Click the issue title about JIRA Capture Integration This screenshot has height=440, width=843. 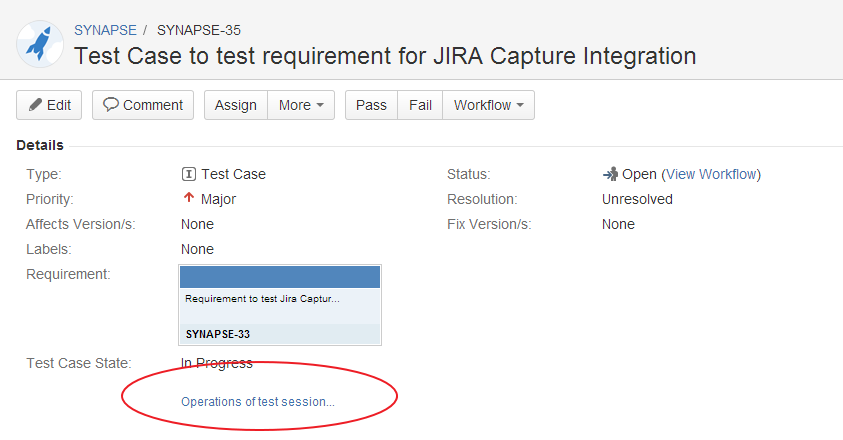click(x=385, y=56)
